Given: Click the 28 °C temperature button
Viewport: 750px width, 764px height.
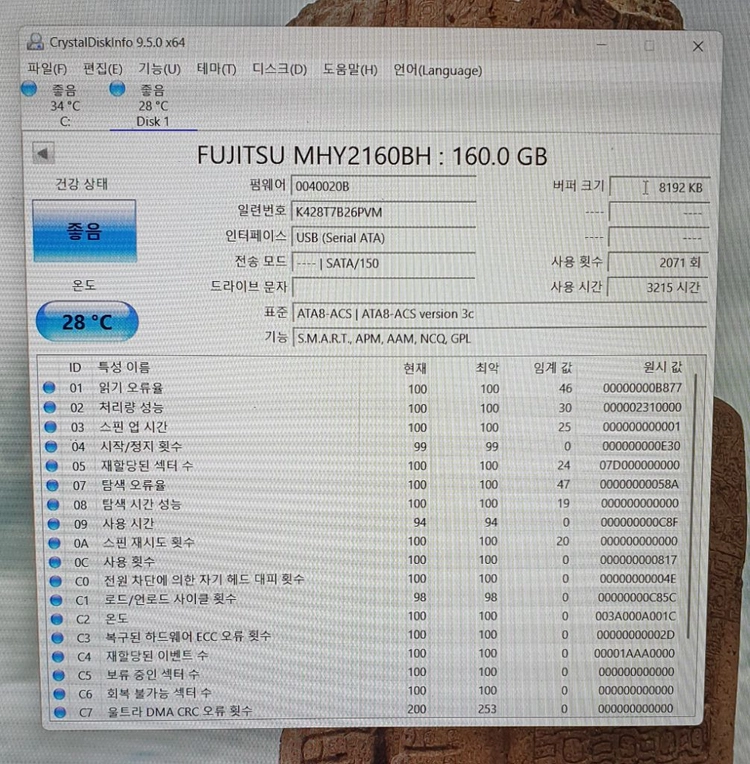Looking at the screenshot, I should [x=87, y=322].
